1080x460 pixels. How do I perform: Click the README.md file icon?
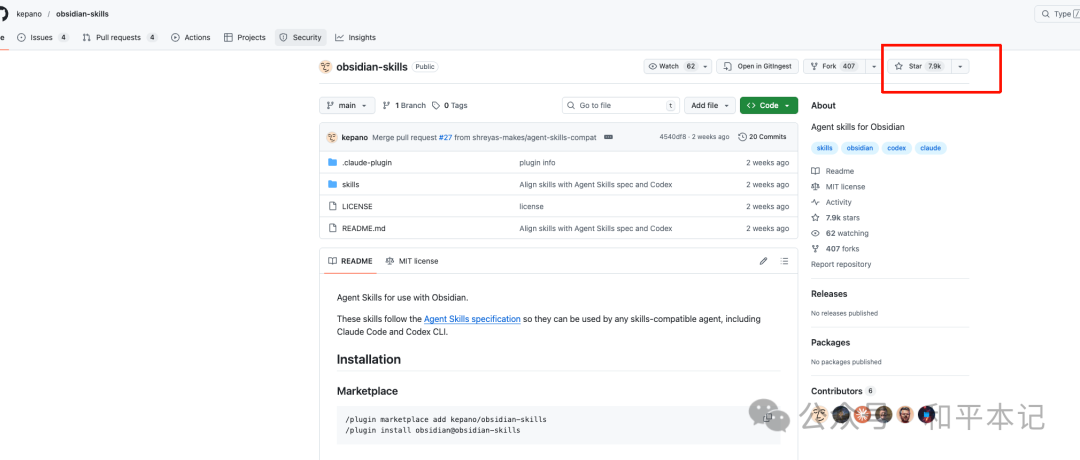tap(333, 228)
